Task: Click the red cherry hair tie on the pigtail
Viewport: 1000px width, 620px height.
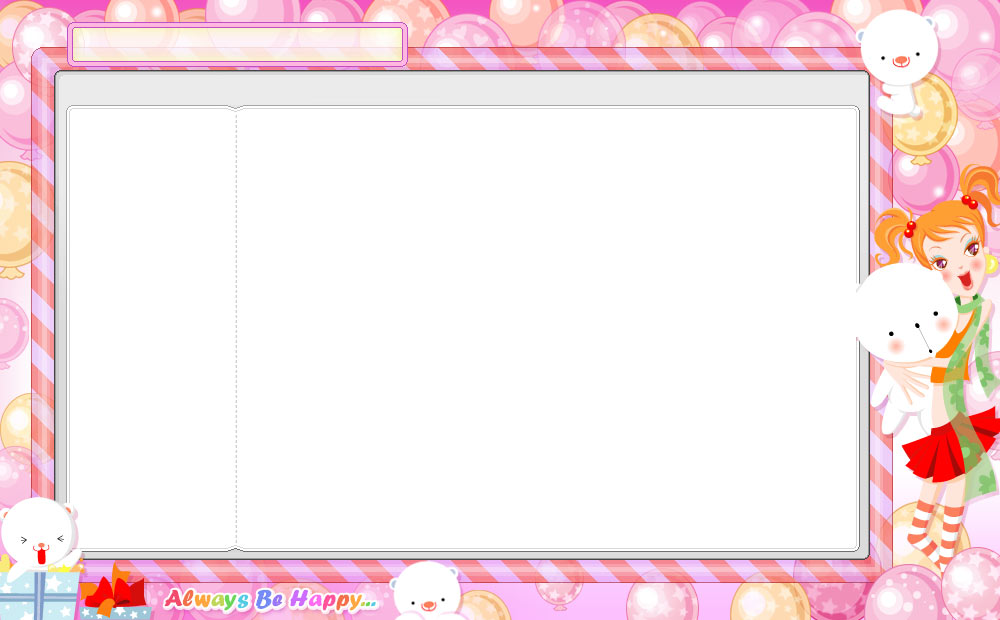Action: click(x=909, y=228)
